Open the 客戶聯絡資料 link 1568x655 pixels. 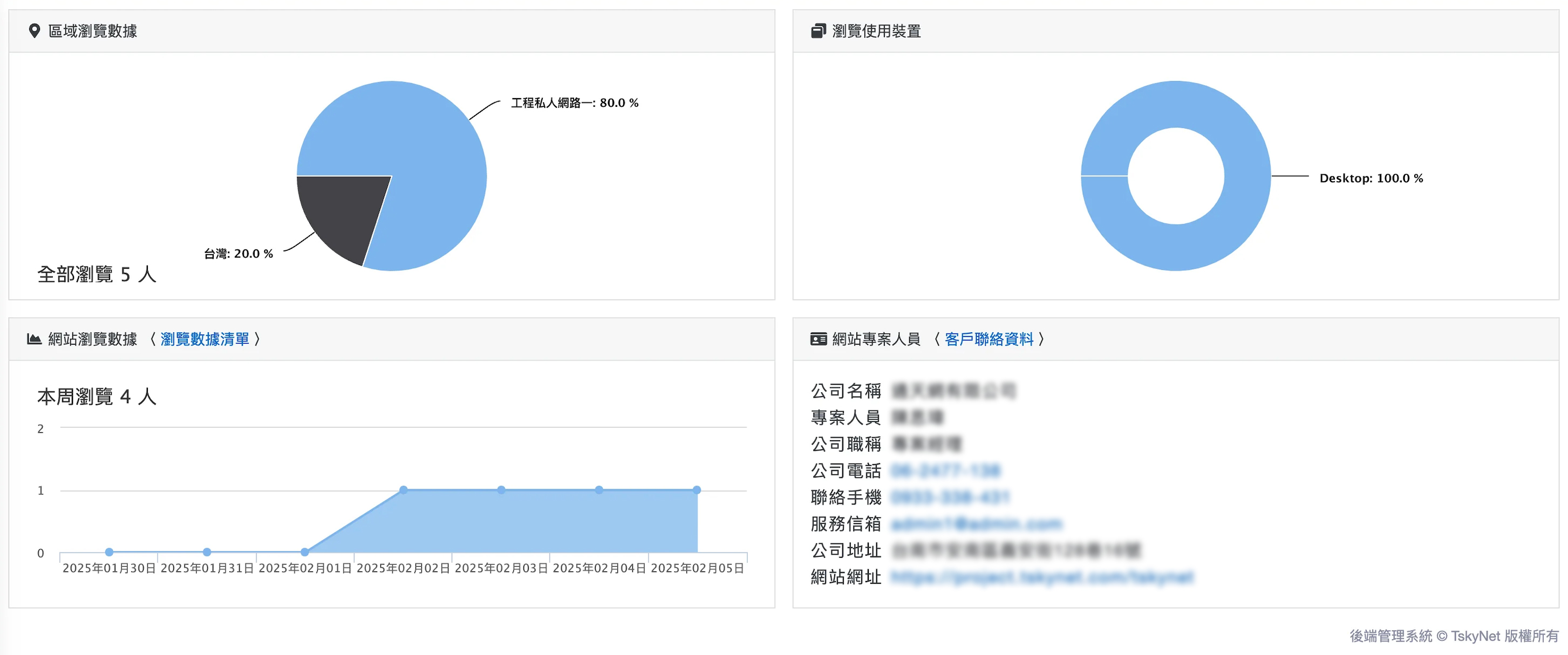coord(988,339)
